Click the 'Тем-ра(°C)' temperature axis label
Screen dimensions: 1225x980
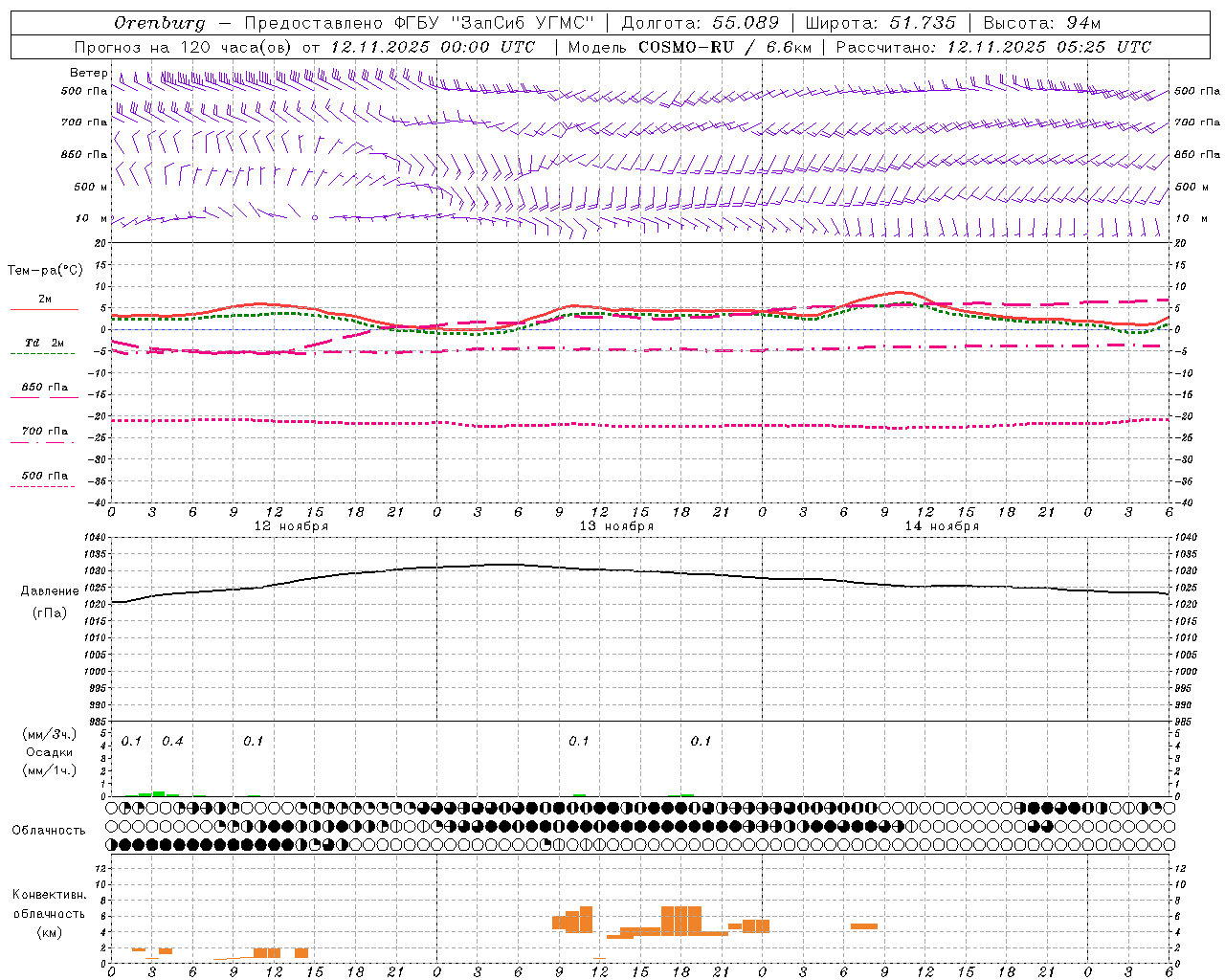pos(45,271)
